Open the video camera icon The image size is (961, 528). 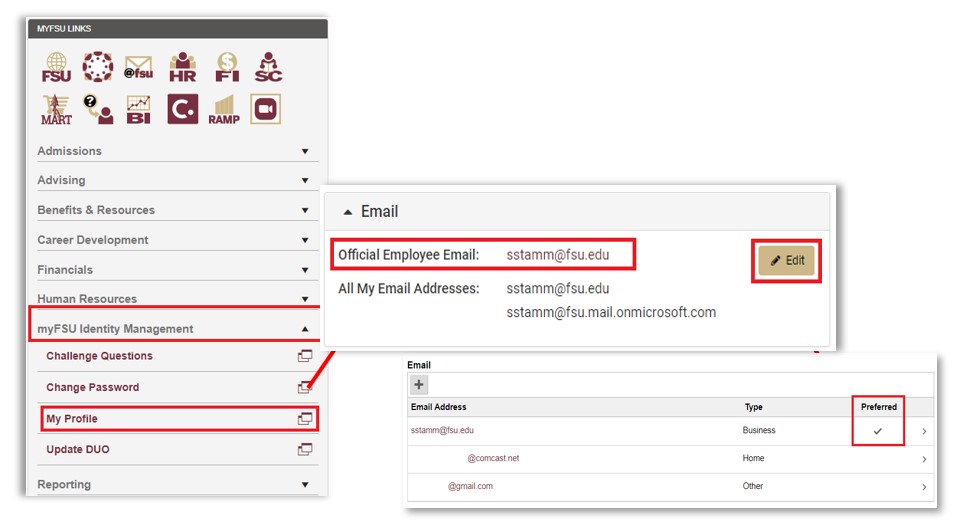coord(265,109)
